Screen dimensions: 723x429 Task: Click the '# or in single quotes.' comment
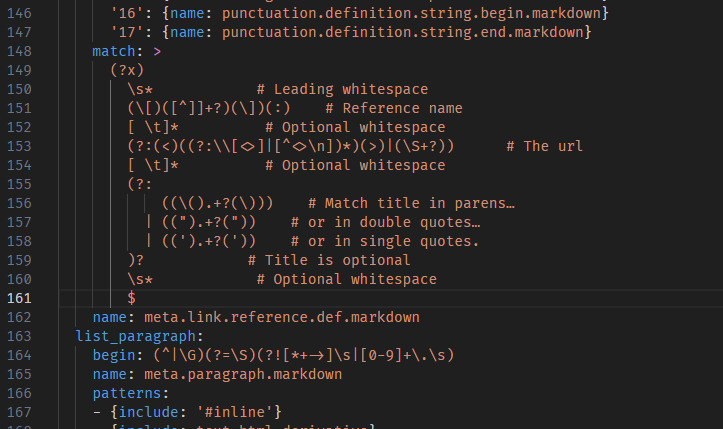click(x=385, y=241)
